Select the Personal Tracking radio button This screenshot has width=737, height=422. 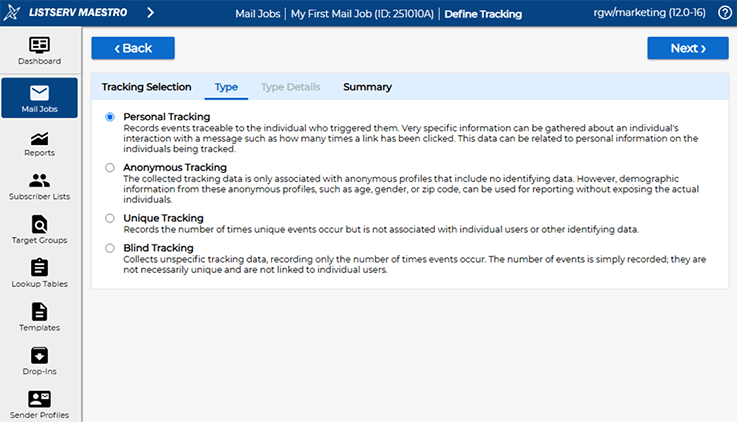110,117
